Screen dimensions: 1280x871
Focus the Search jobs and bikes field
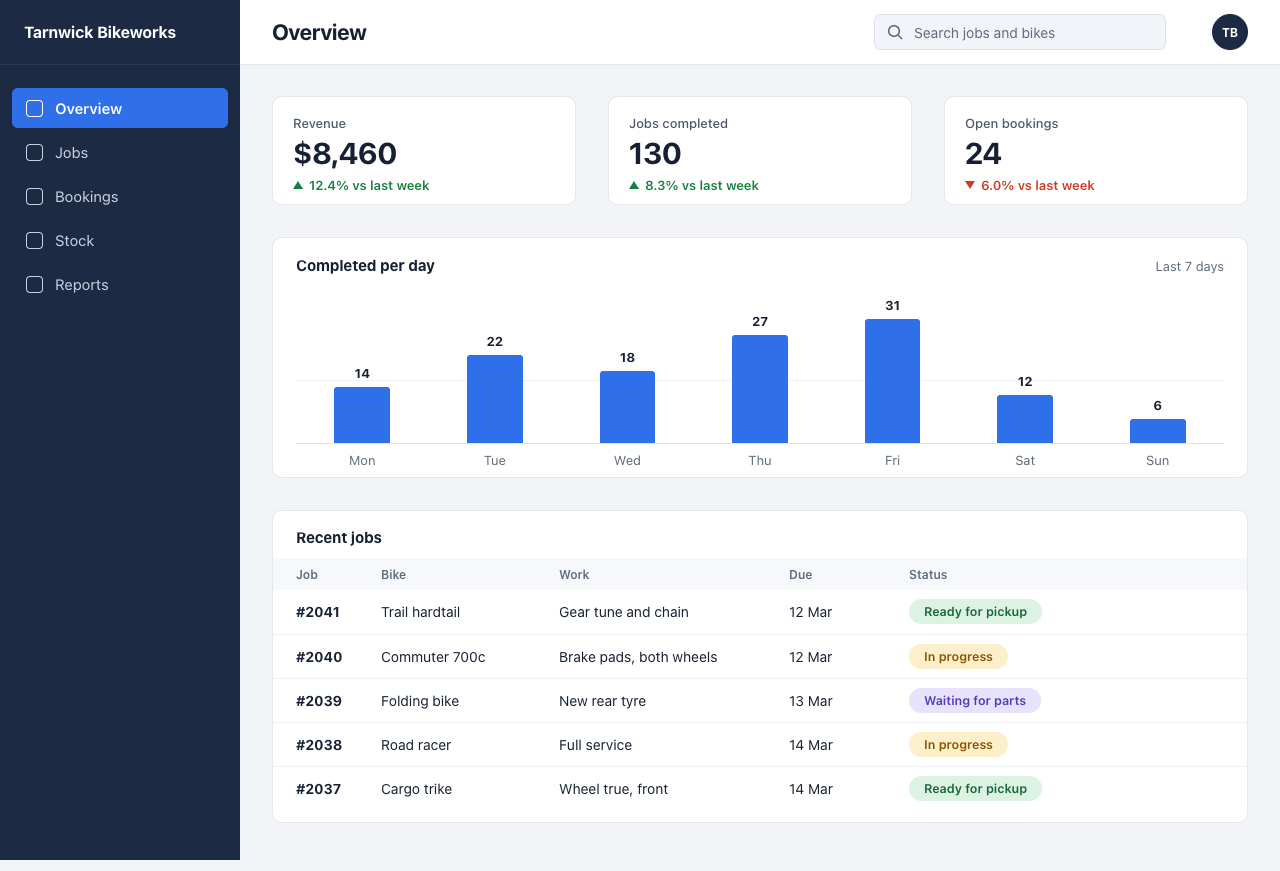pos(1020,32)
